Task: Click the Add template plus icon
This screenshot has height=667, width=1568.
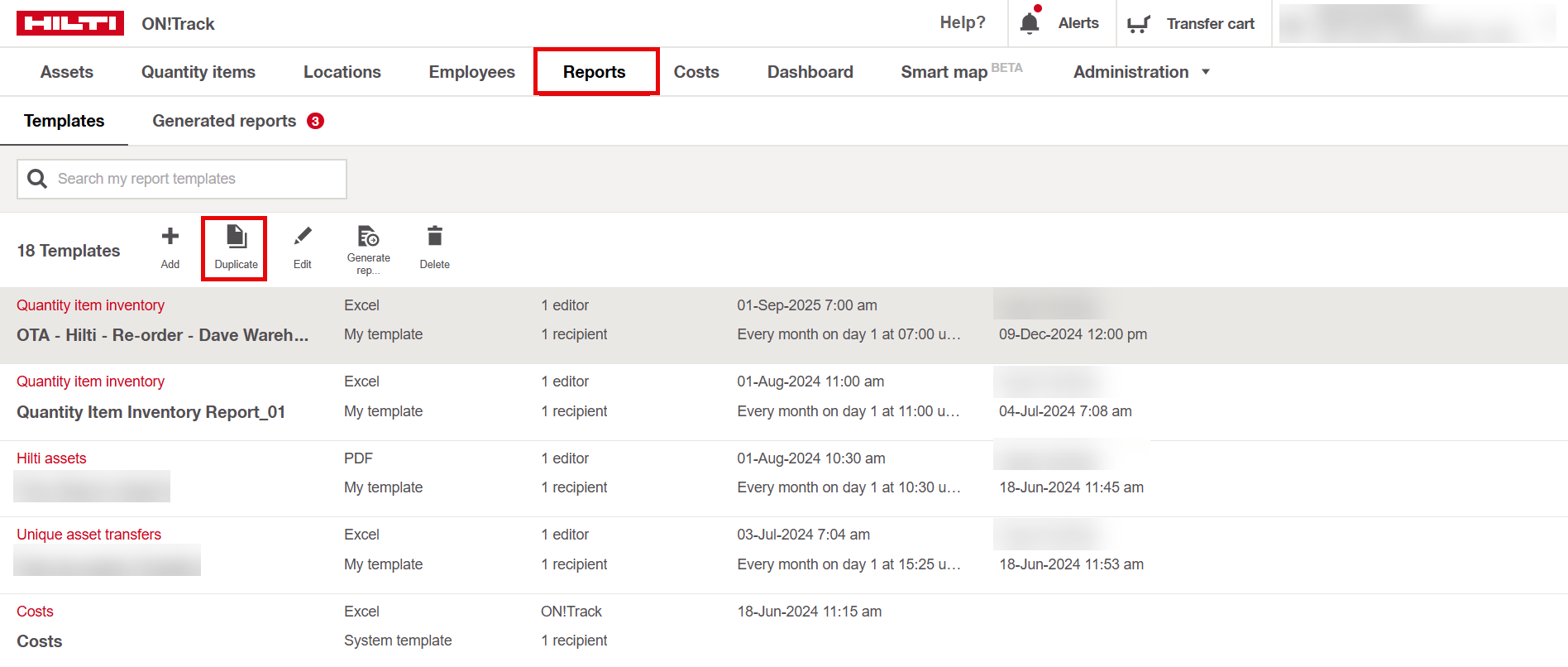Action: pos(170,238)
